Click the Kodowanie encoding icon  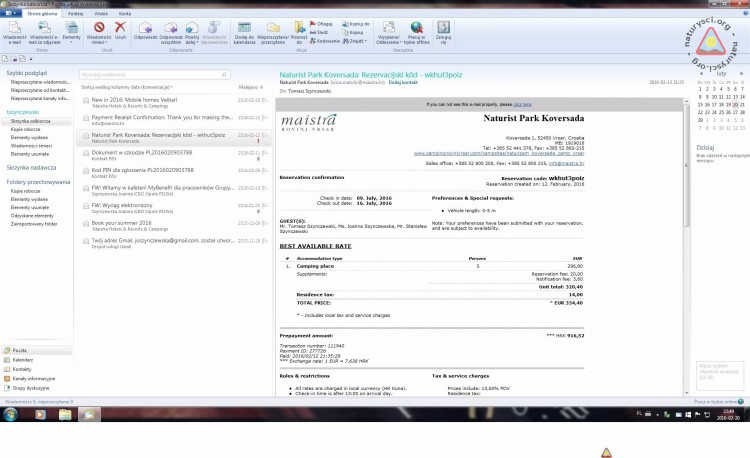[x=325, y=41]
